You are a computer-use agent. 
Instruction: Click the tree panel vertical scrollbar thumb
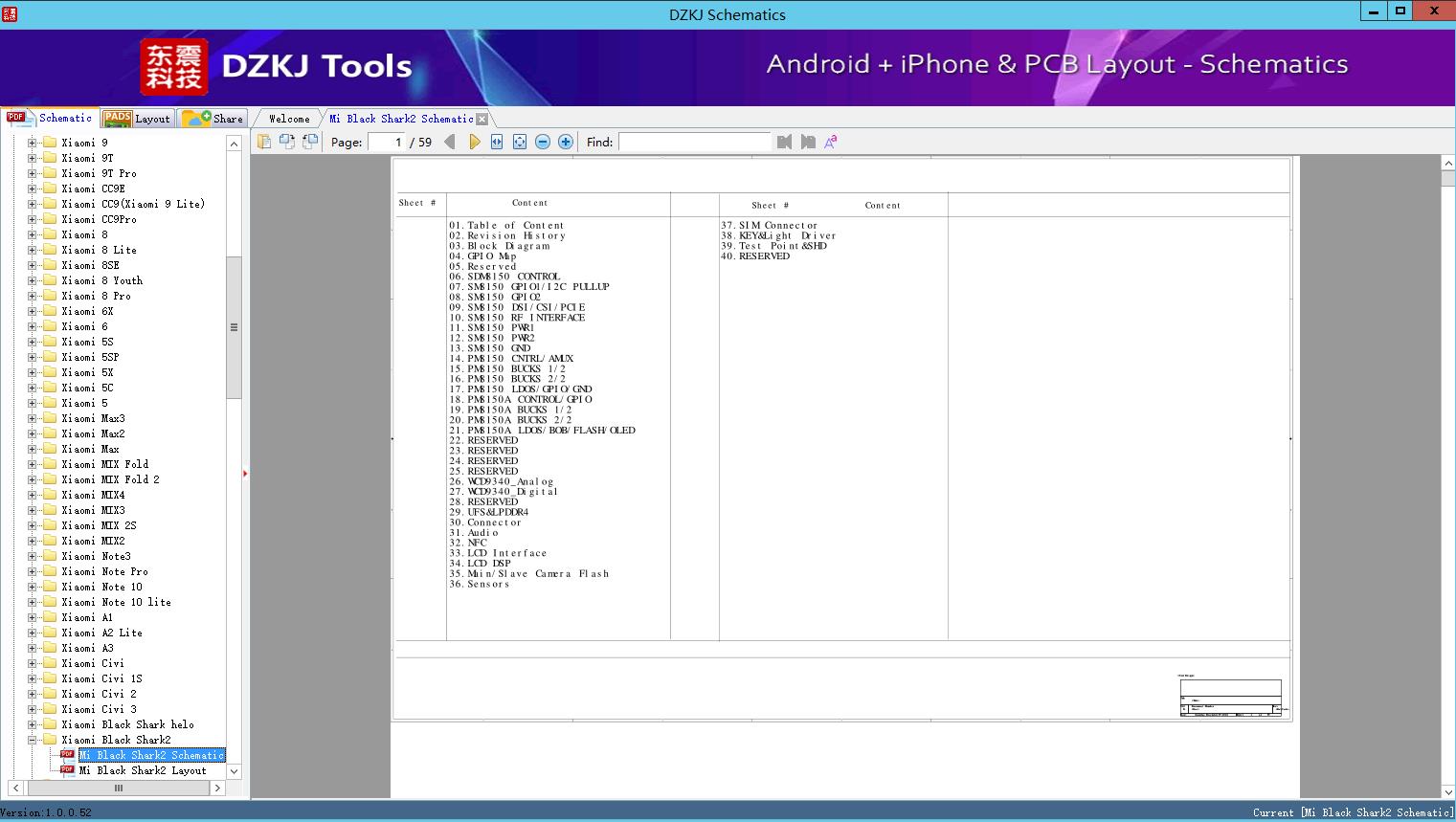pyautogui.click(x=234, y=326)
